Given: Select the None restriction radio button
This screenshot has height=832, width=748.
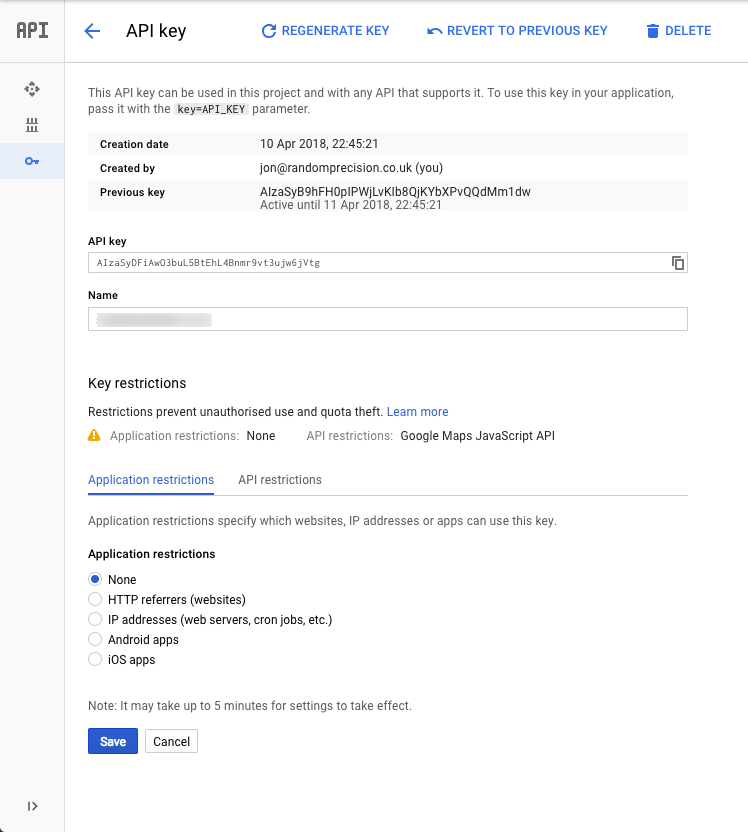Looking at the screenshot, I should tap(95, 579).
